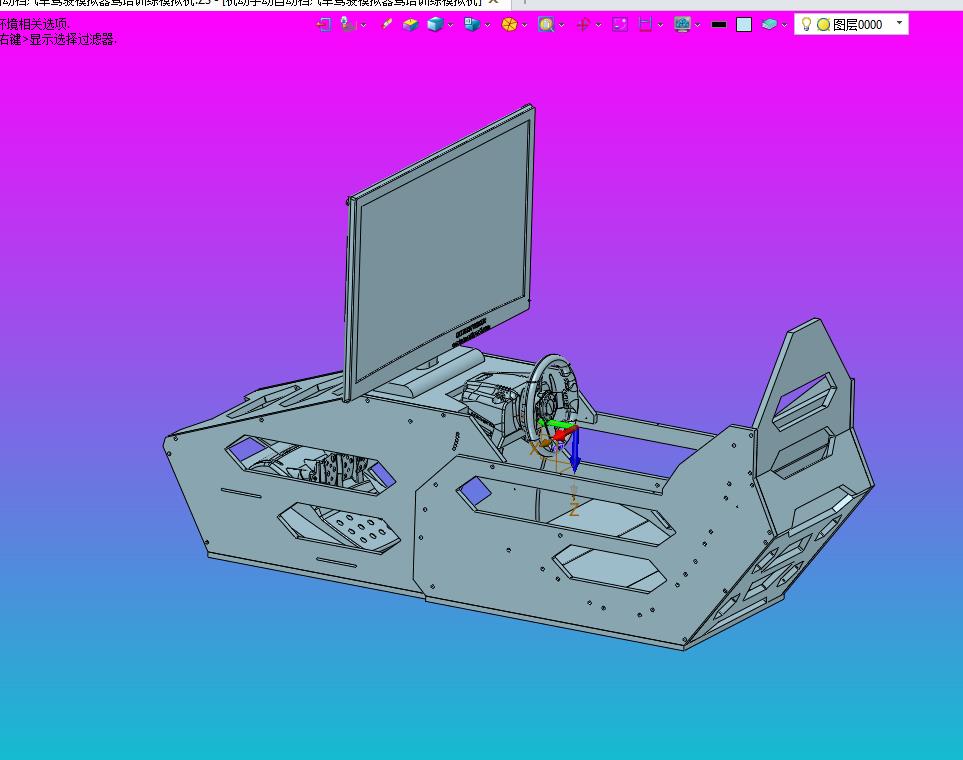Click the yellow-top cube display icon
The height and width of the screenshot is (760, 963).
click(x=410, y=25)
